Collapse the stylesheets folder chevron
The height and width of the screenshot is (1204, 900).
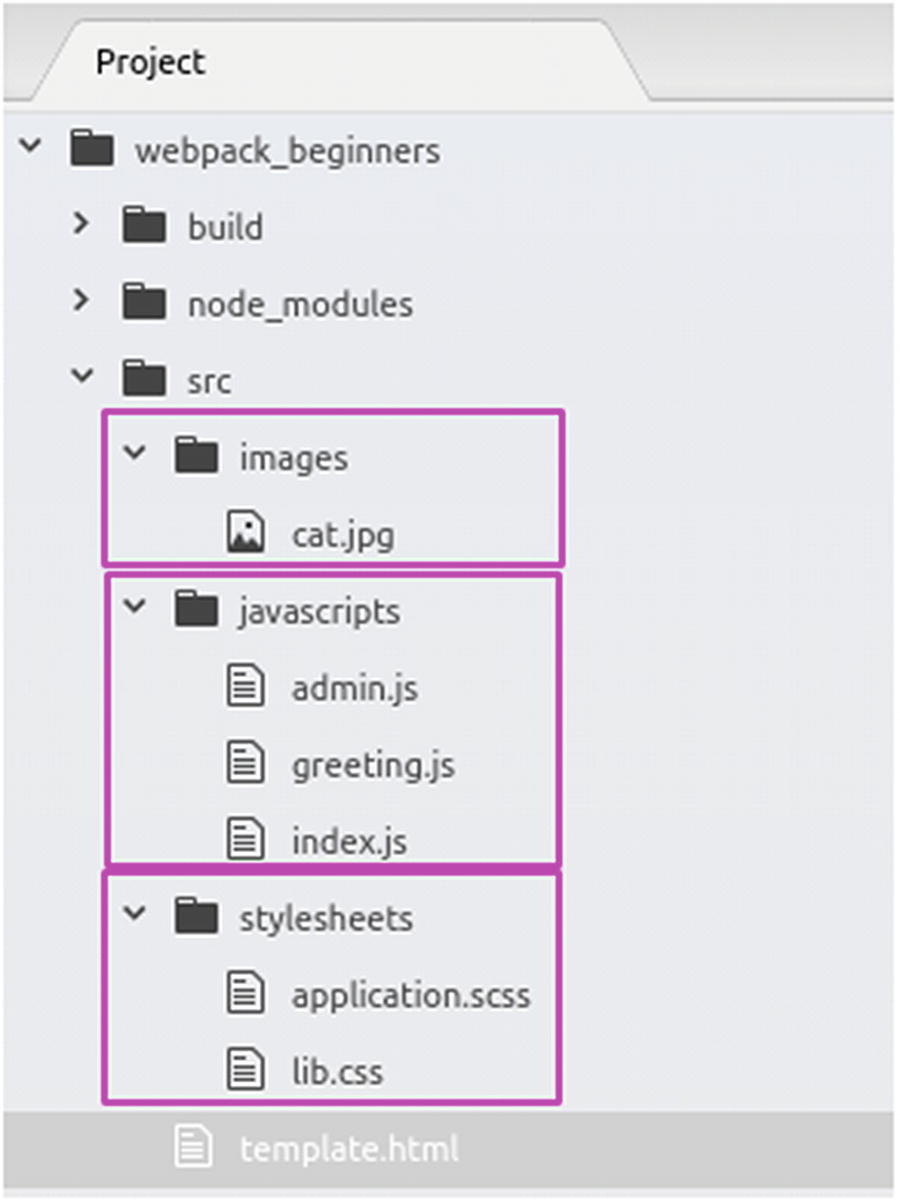click(x=133, y=915)
